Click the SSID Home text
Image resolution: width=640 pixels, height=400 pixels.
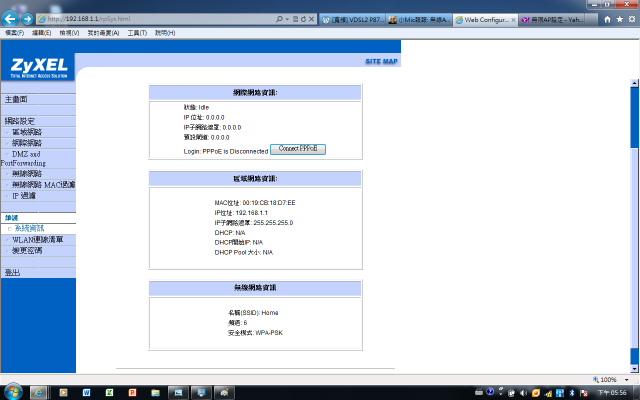click(x=270, y=313)
